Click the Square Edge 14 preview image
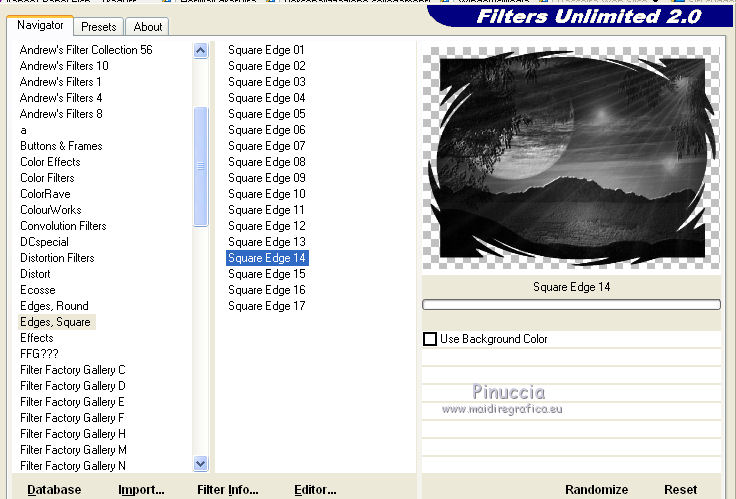The image size is (736, 499). pos(571,158)
